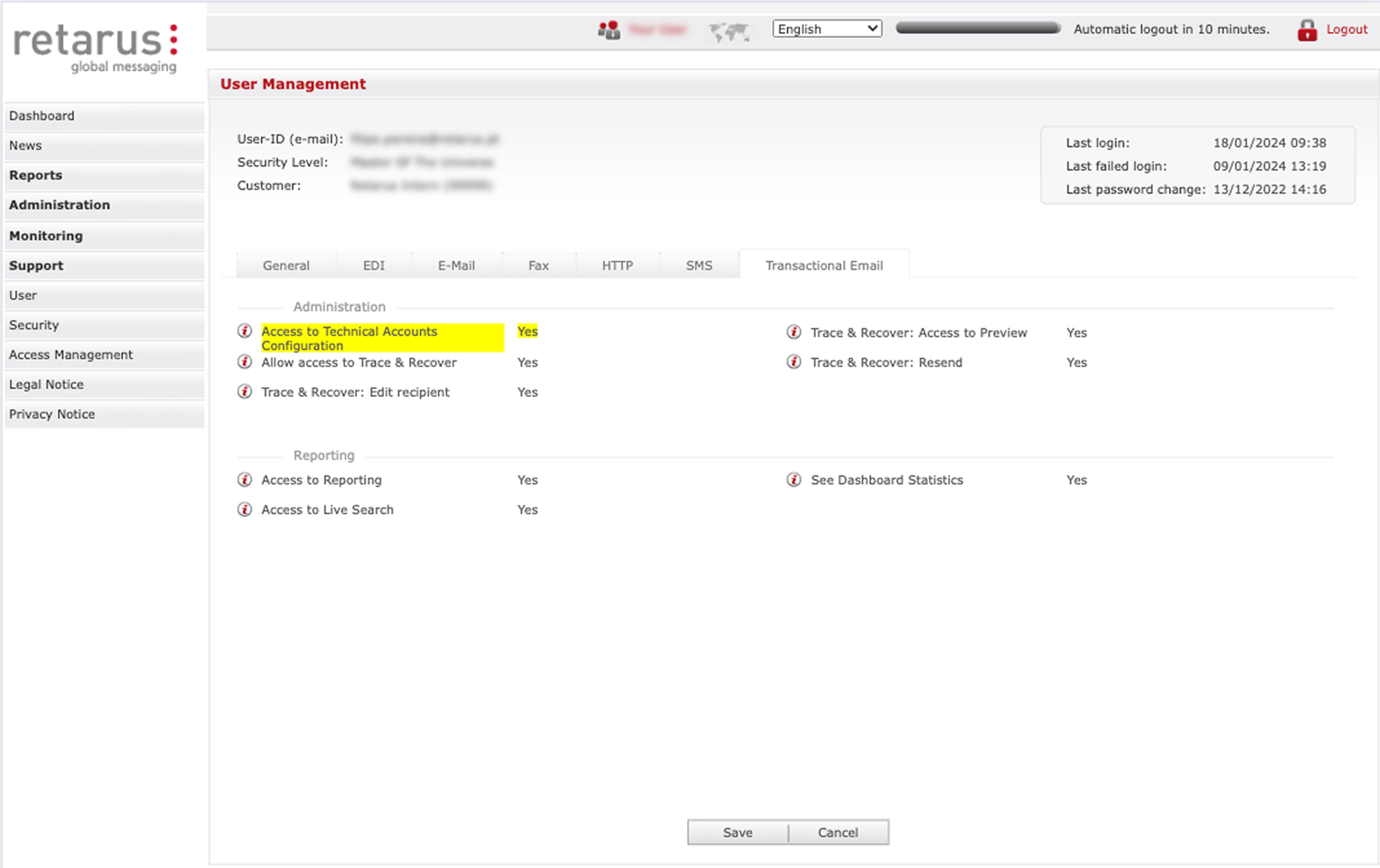The image size is (1380, 868).
Task: Switch to the General tab
Action: tap(286, 265)
